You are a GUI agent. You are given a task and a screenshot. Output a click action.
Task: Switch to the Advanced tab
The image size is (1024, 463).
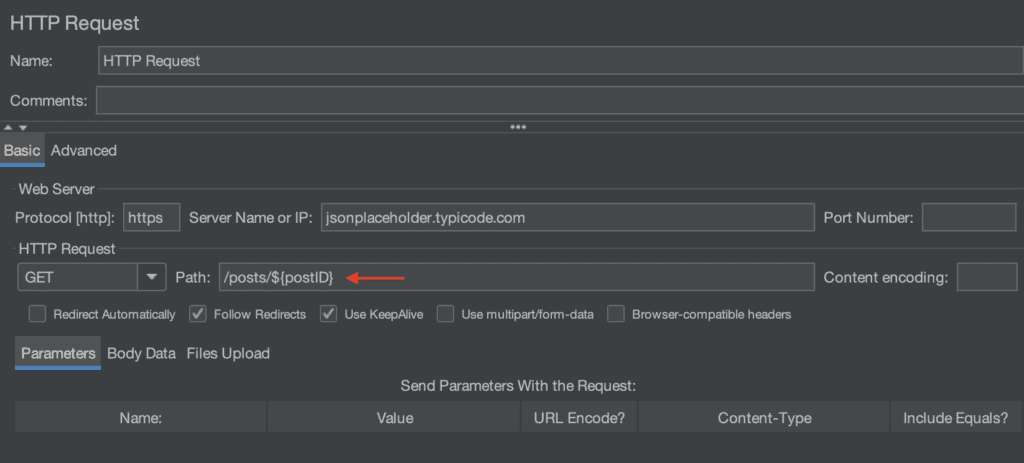coord(84,151)
